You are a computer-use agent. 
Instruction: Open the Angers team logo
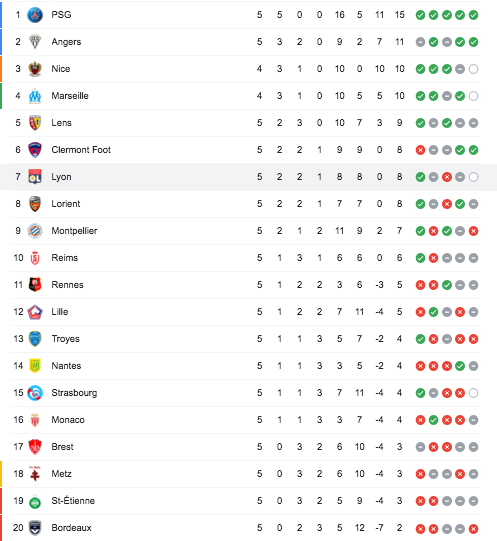[x=35, y=42]
